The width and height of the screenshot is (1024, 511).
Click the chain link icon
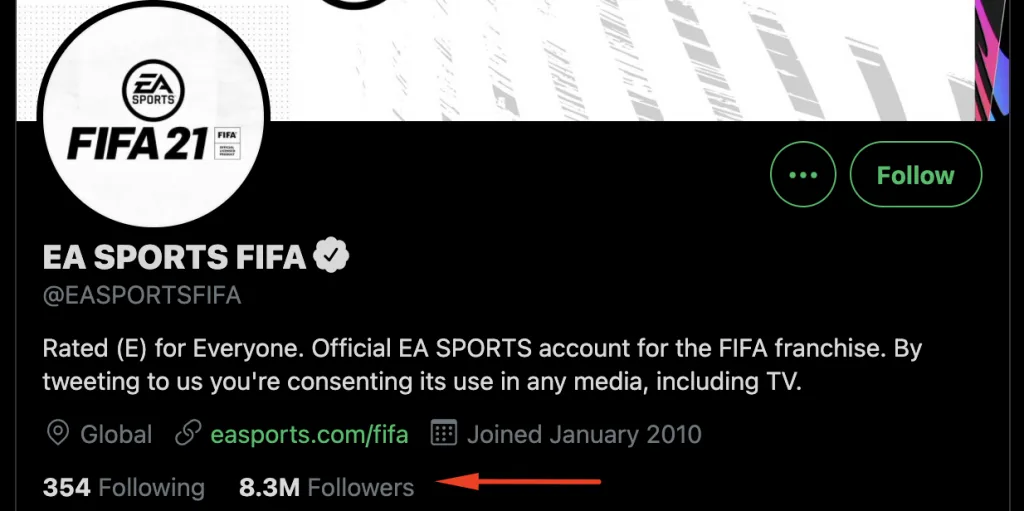[x=187, y=434]
